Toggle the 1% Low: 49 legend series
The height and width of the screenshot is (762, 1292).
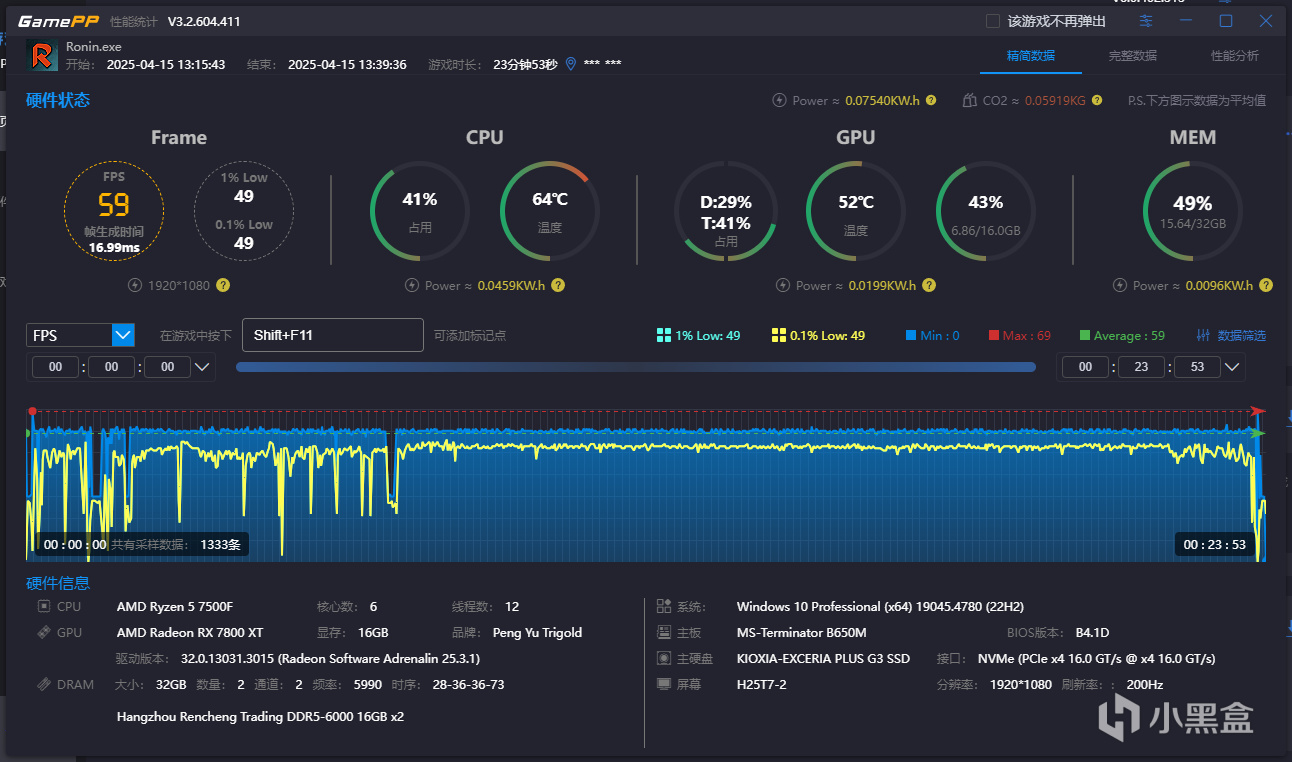point(698,335)
